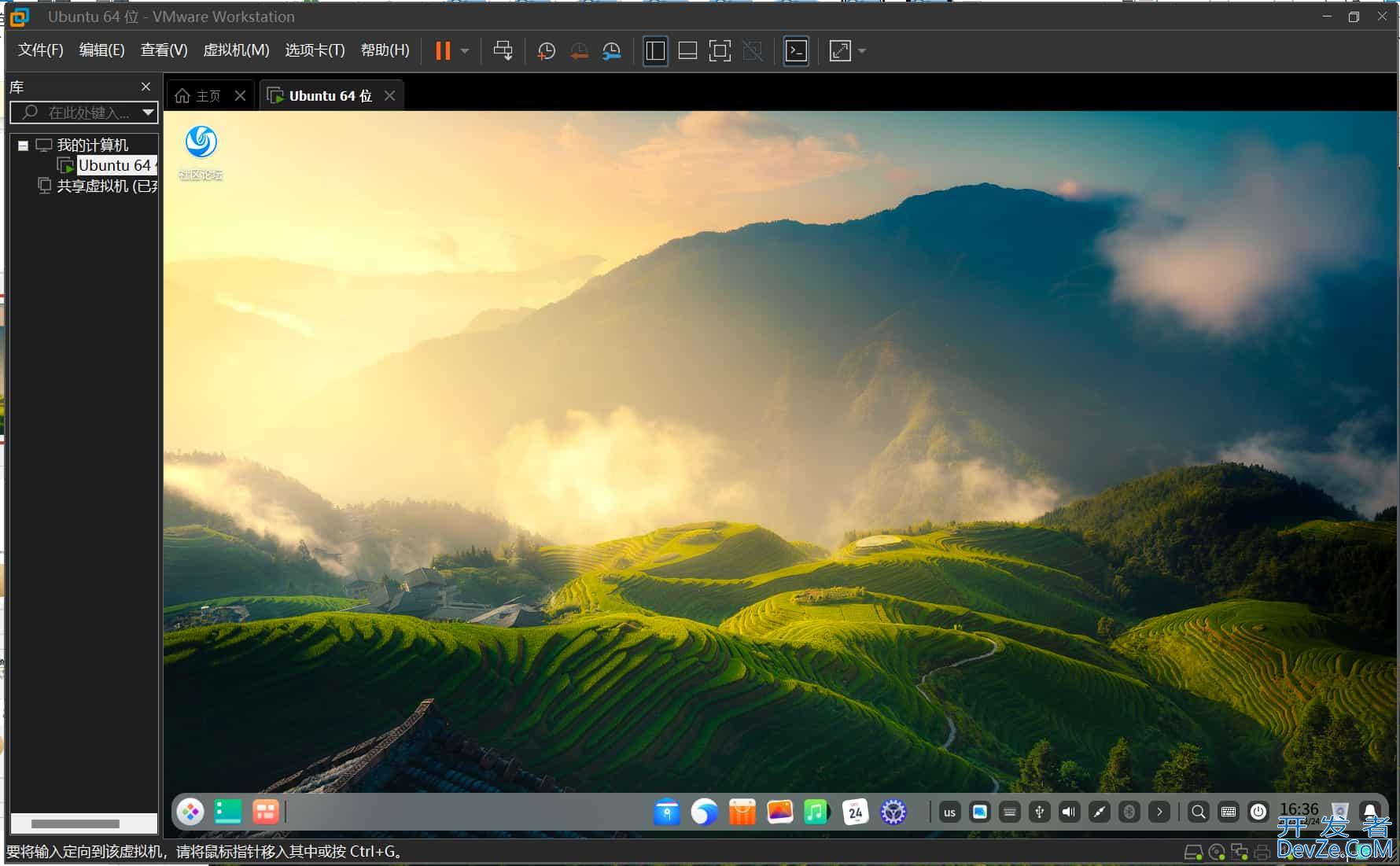The height and width of the screenshot is (866, 1400).
Task: Pause the virtual machine with the orange button
Action: (x=443, y=51)
